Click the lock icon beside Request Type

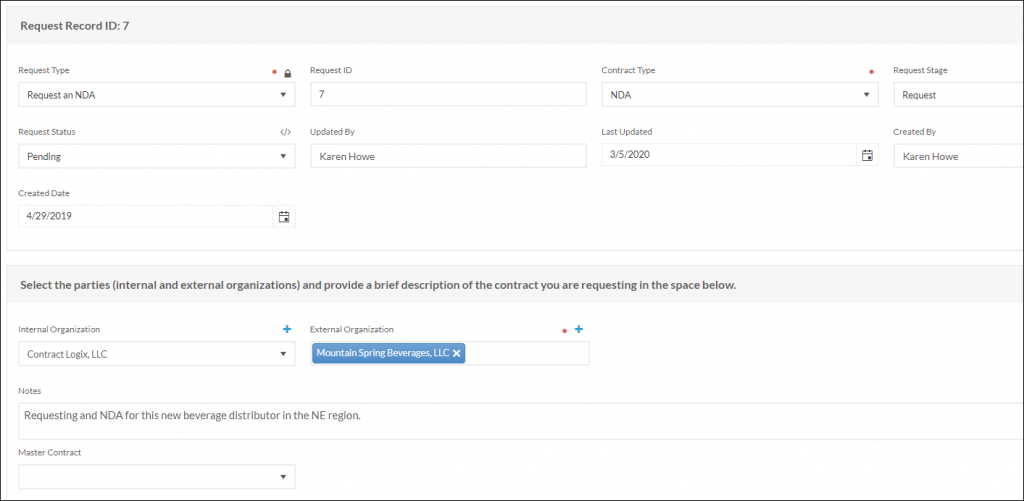[288, 73]
